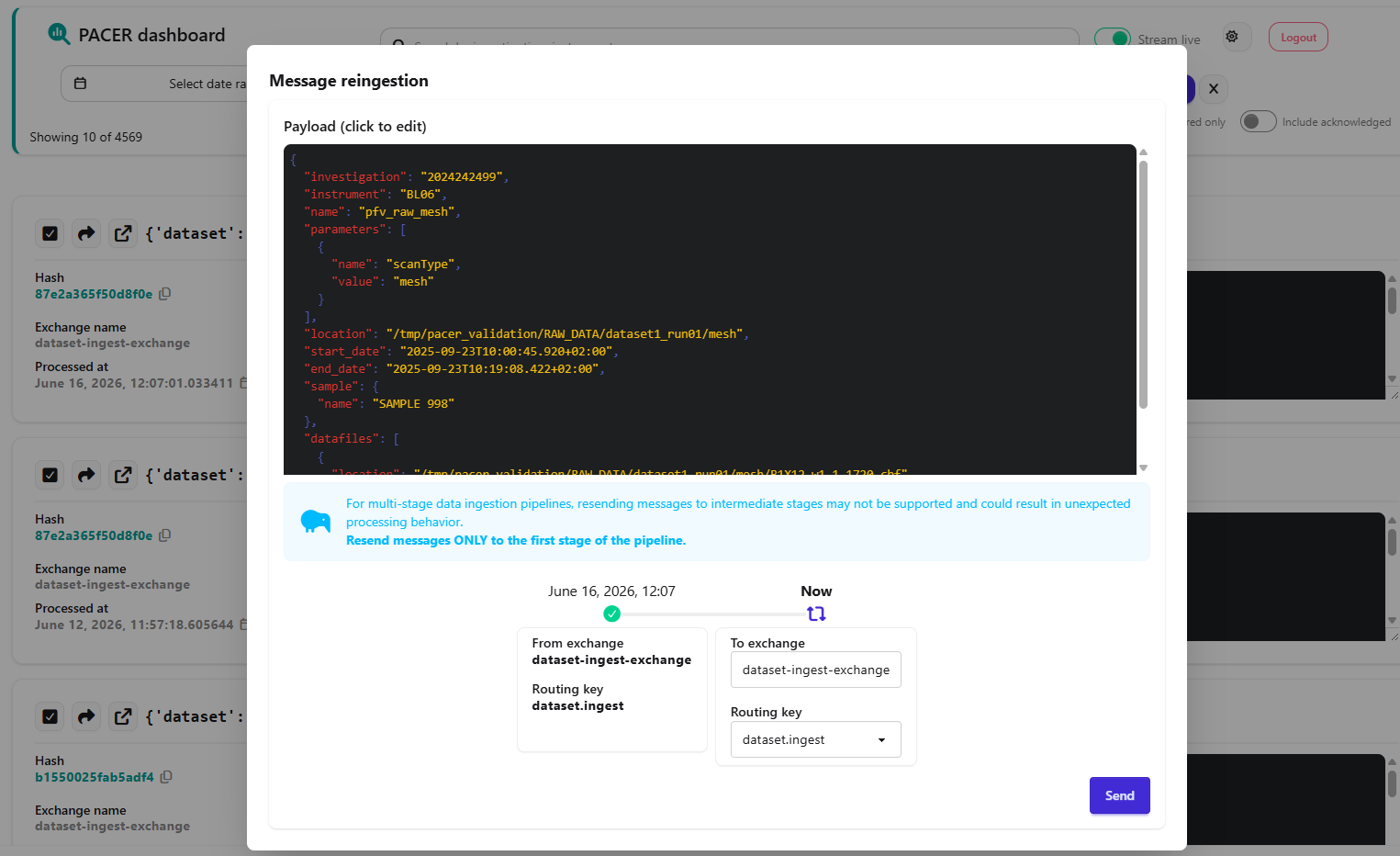Click From routing key value dataset.ingest

click(578, 705)
